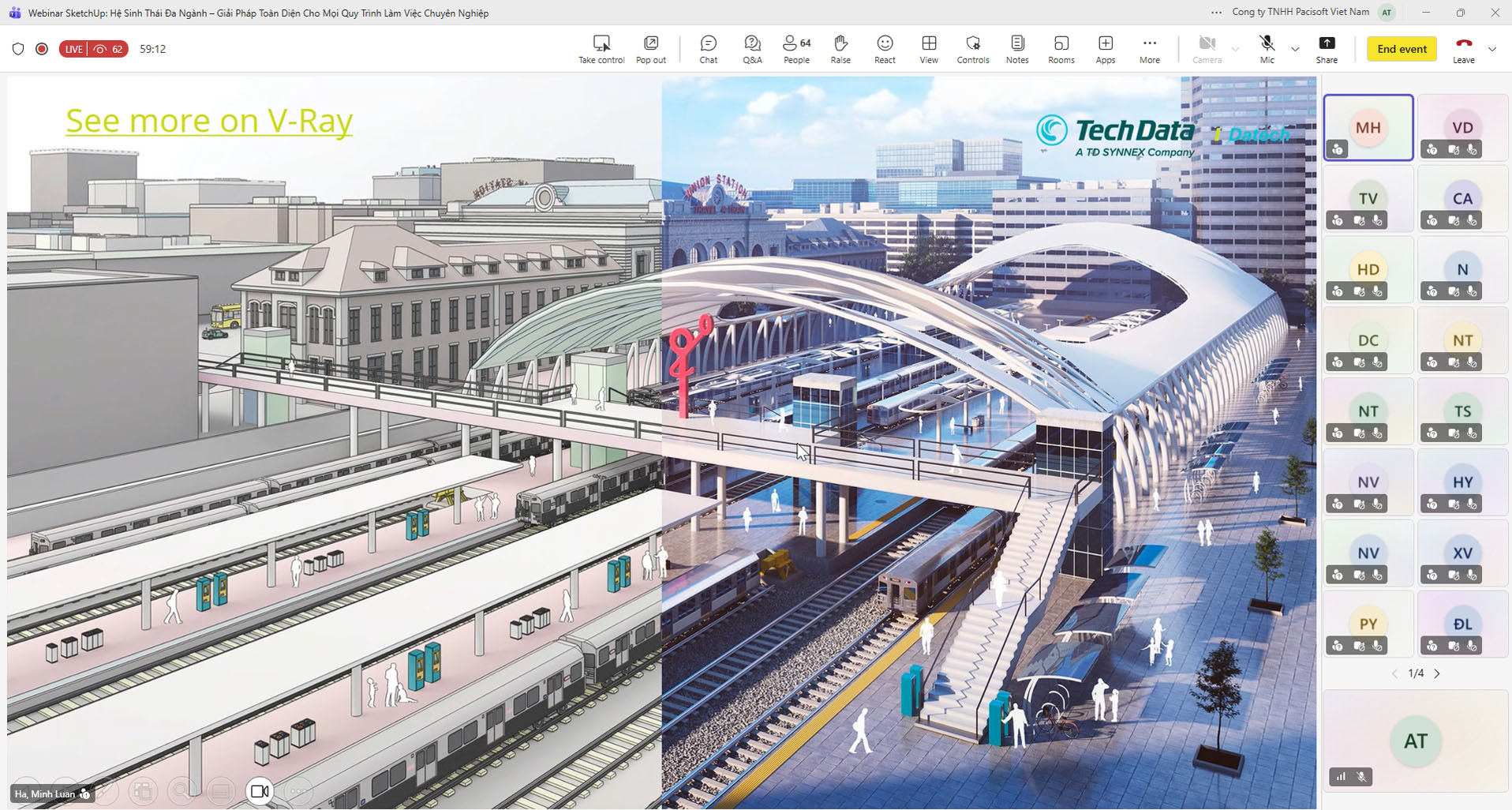This screenshot has height=810, width=1512.
Task: Open the More actions menu
Action: (1149, 48)
